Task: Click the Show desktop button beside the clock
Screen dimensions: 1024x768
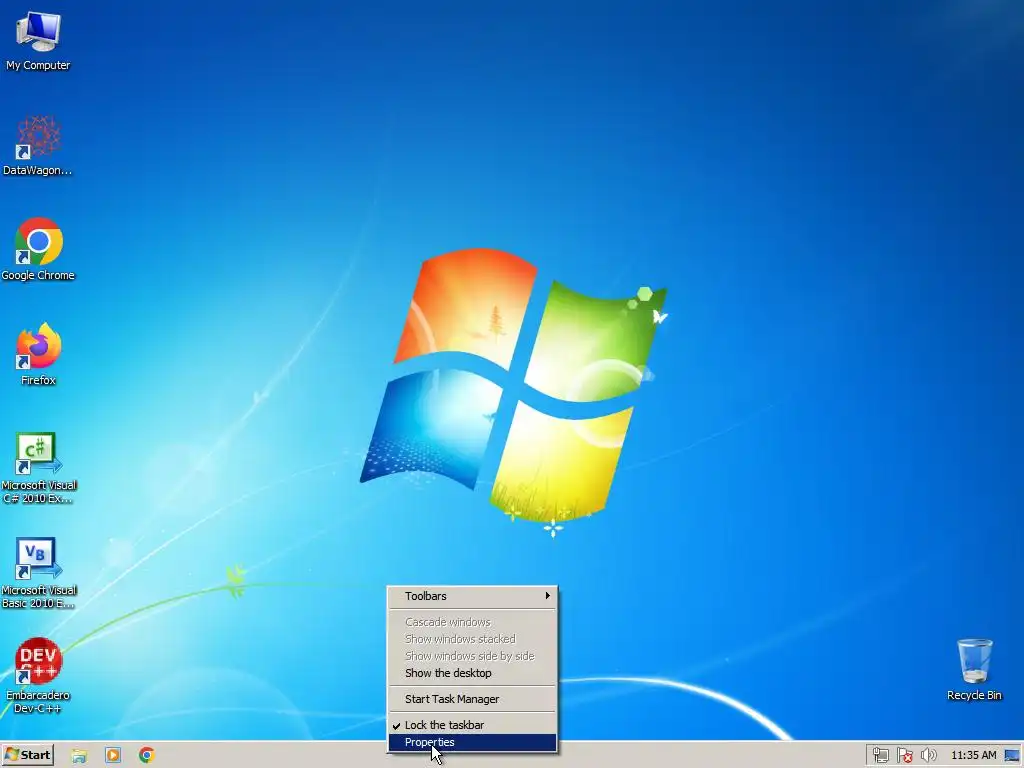Action: (x=1013, y=756)
